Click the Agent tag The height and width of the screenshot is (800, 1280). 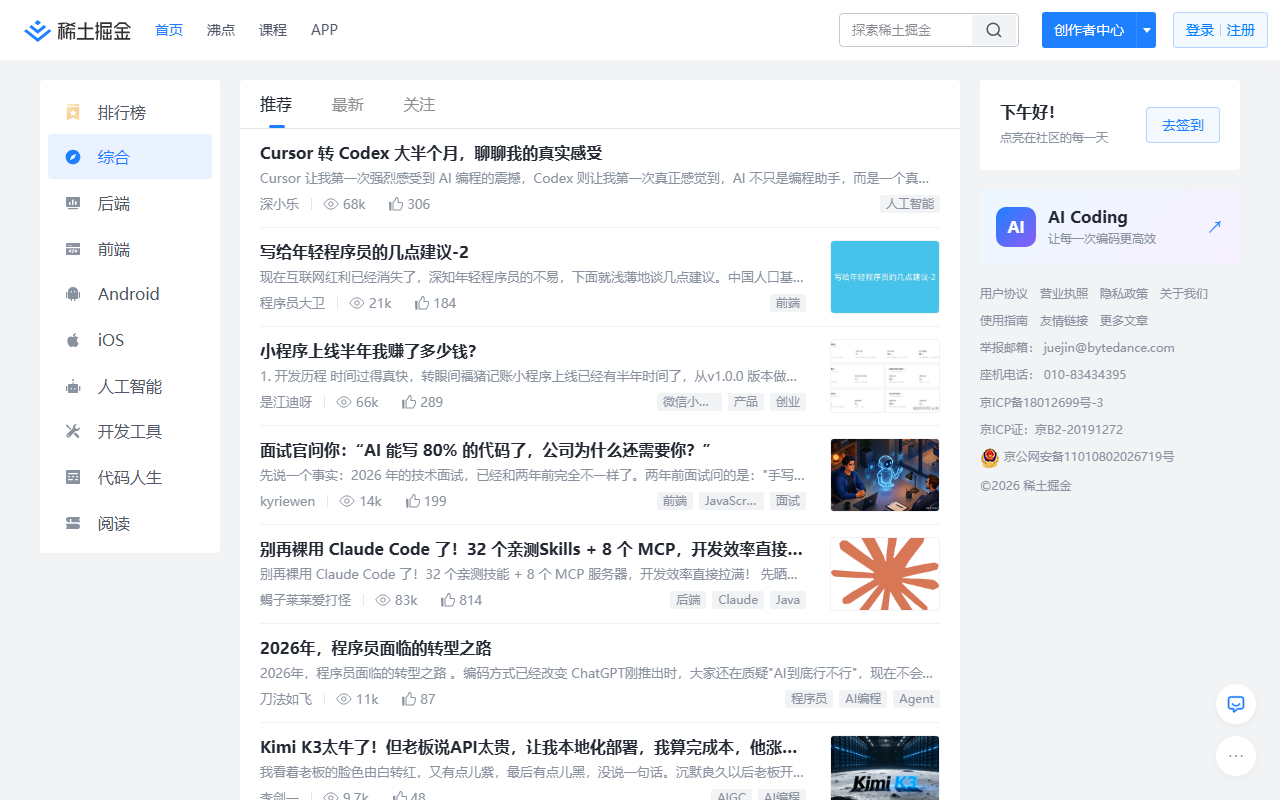pyautogui.click(x=916, y=699)
